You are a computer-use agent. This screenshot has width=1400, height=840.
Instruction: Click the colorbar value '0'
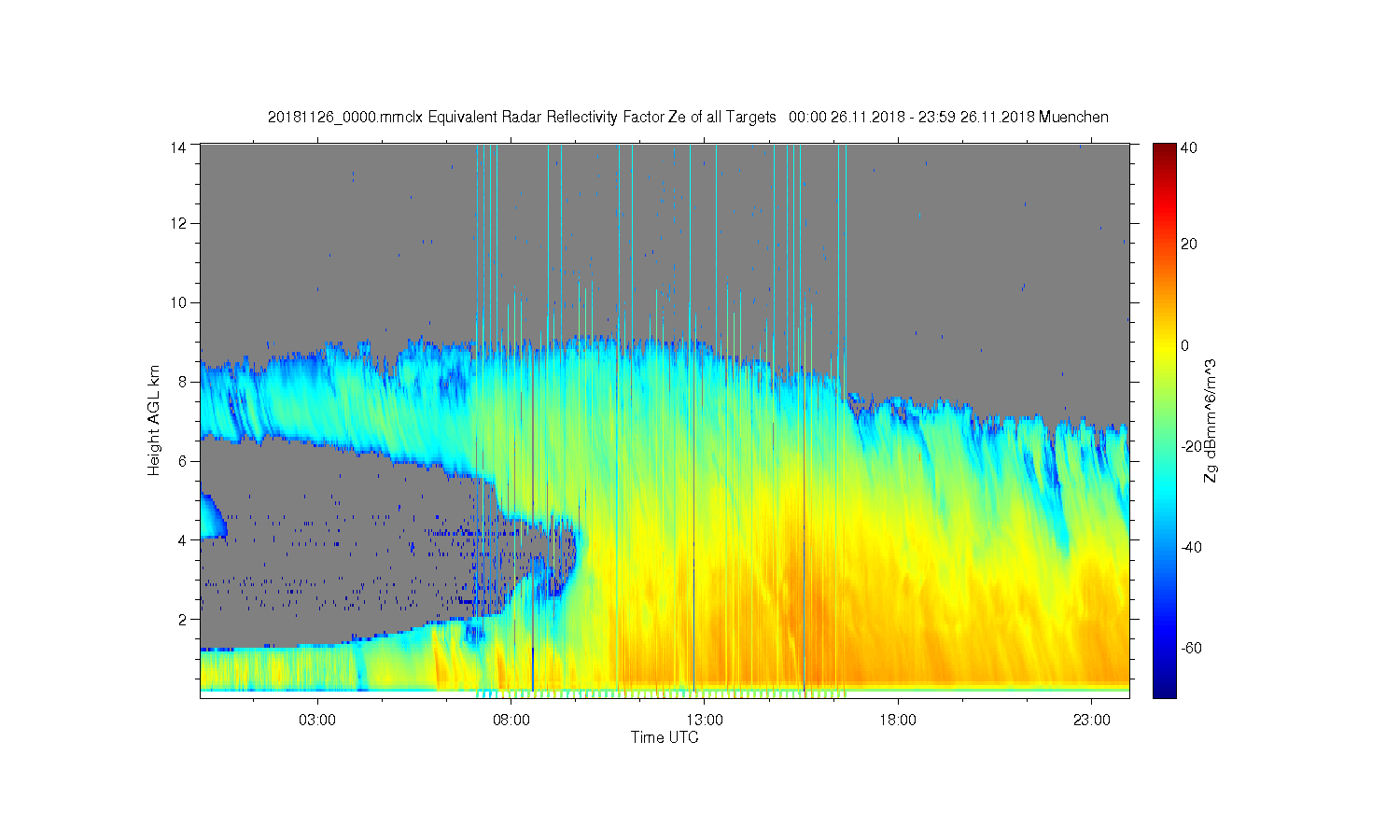1185,345
